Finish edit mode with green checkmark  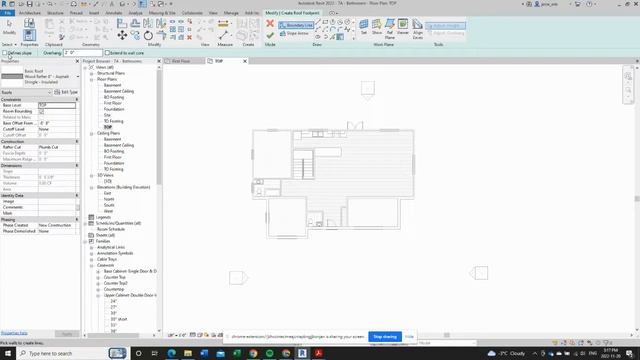pyautogui.click(x=270, y=36)
